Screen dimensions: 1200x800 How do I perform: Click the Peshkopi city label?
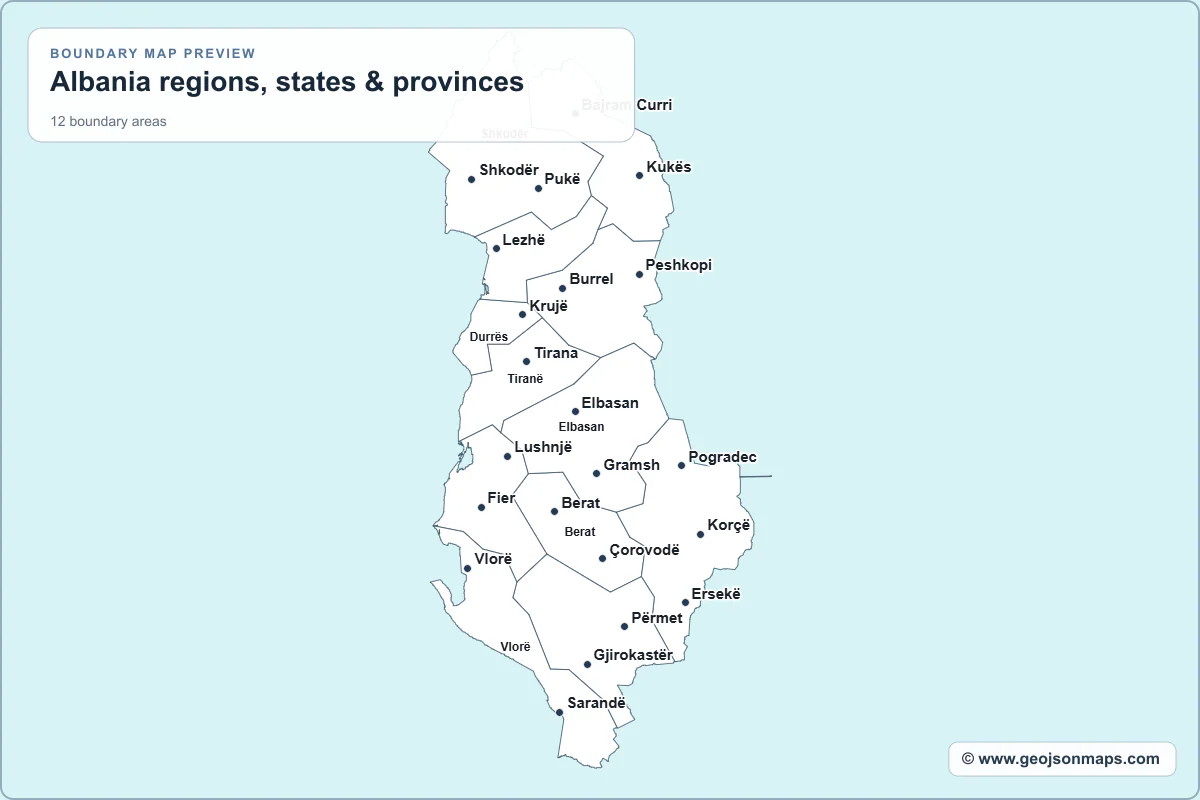(679, 265)
